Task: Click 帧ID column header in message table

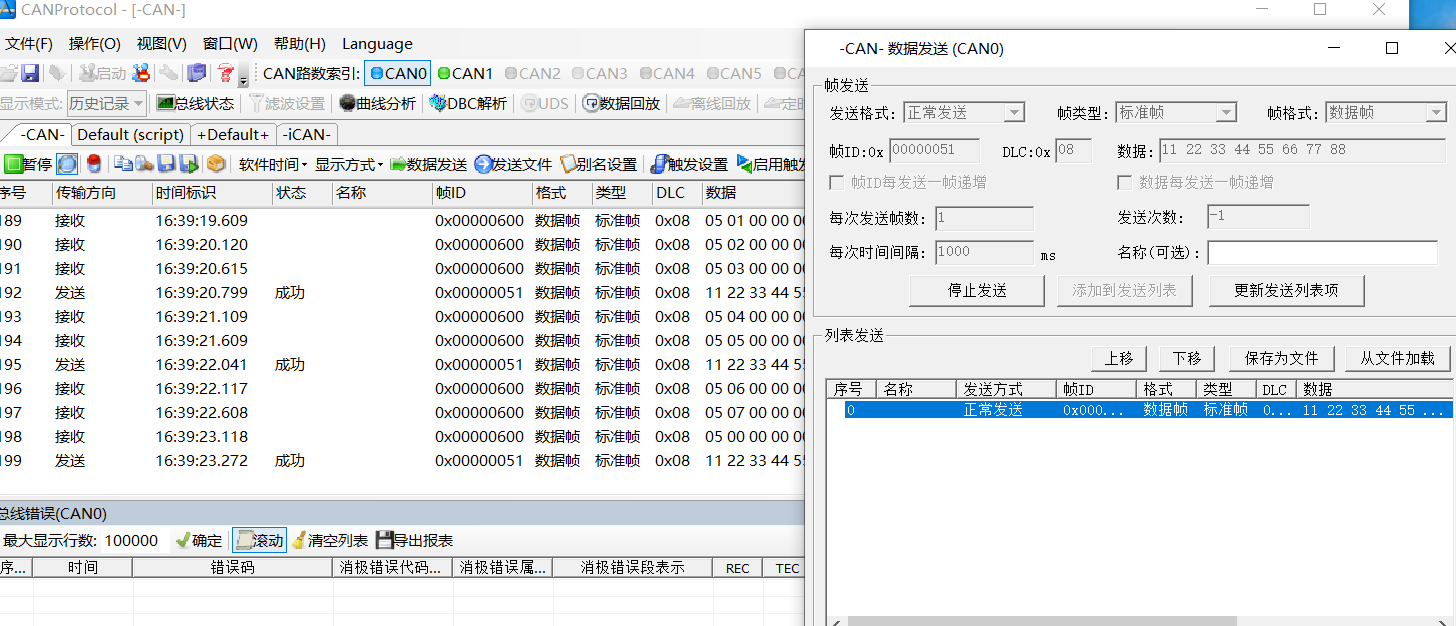Action: [481, 193]
